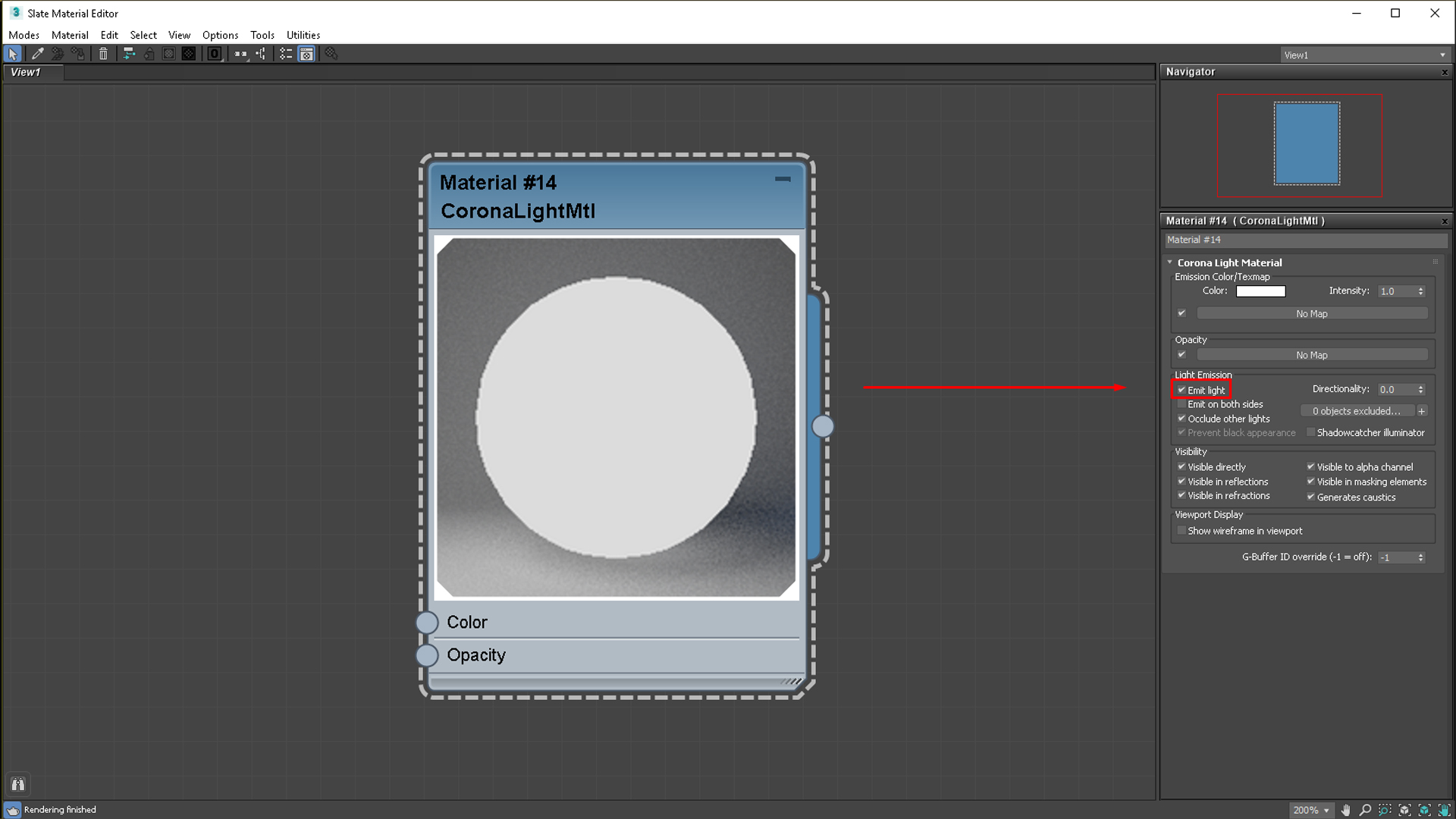Open the Material menu
This screenshot has height=819, width=1456.
(x=70, y=35)
